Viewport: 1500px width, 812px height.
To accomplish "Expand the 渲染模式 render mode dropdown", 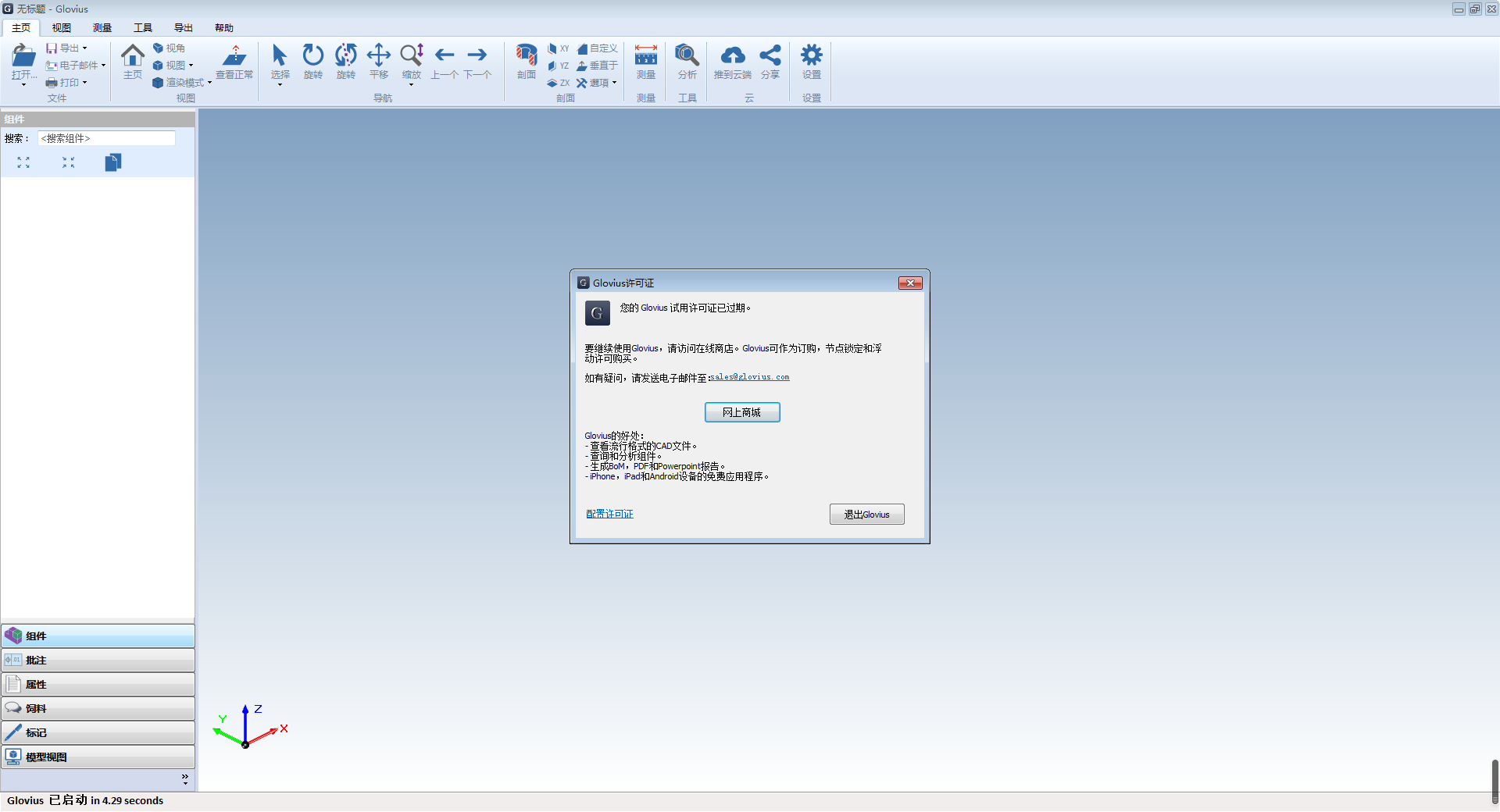I will pyautogui.click(x=209, y=83).
